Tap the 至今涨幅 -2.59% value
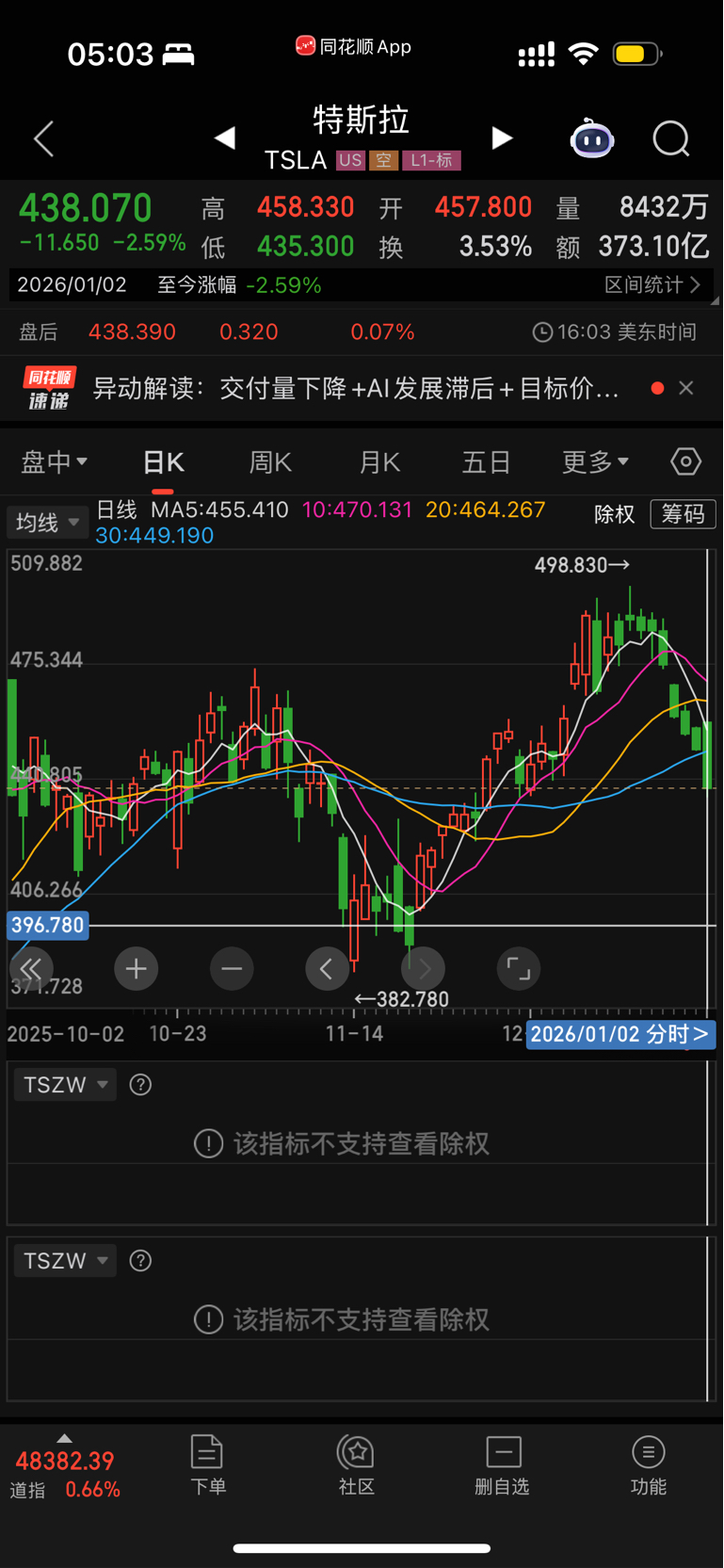 point(283,284)
